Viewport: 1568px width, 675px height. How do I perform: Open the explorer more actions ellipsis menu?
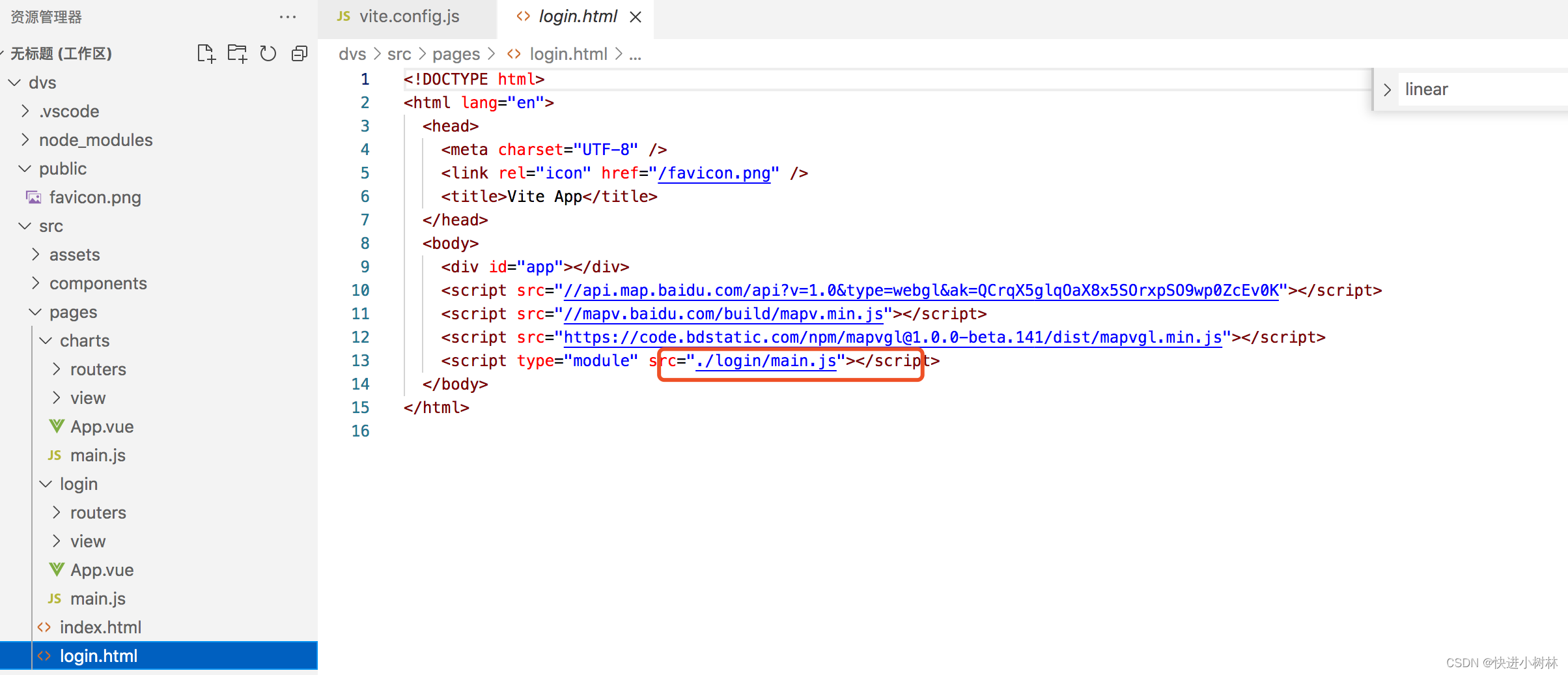point(288,17)
